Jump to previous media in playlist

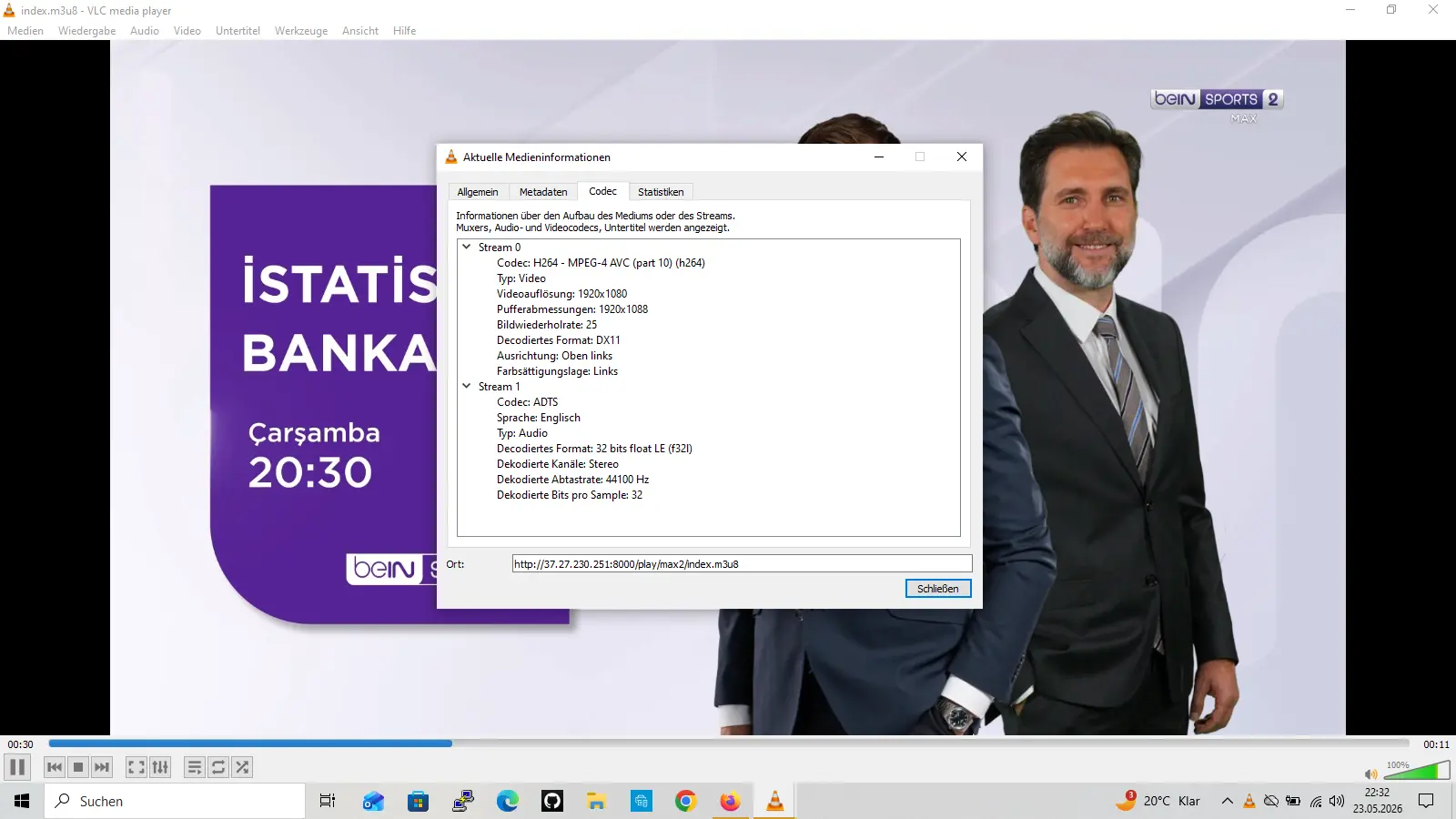[x=55, y=767]
